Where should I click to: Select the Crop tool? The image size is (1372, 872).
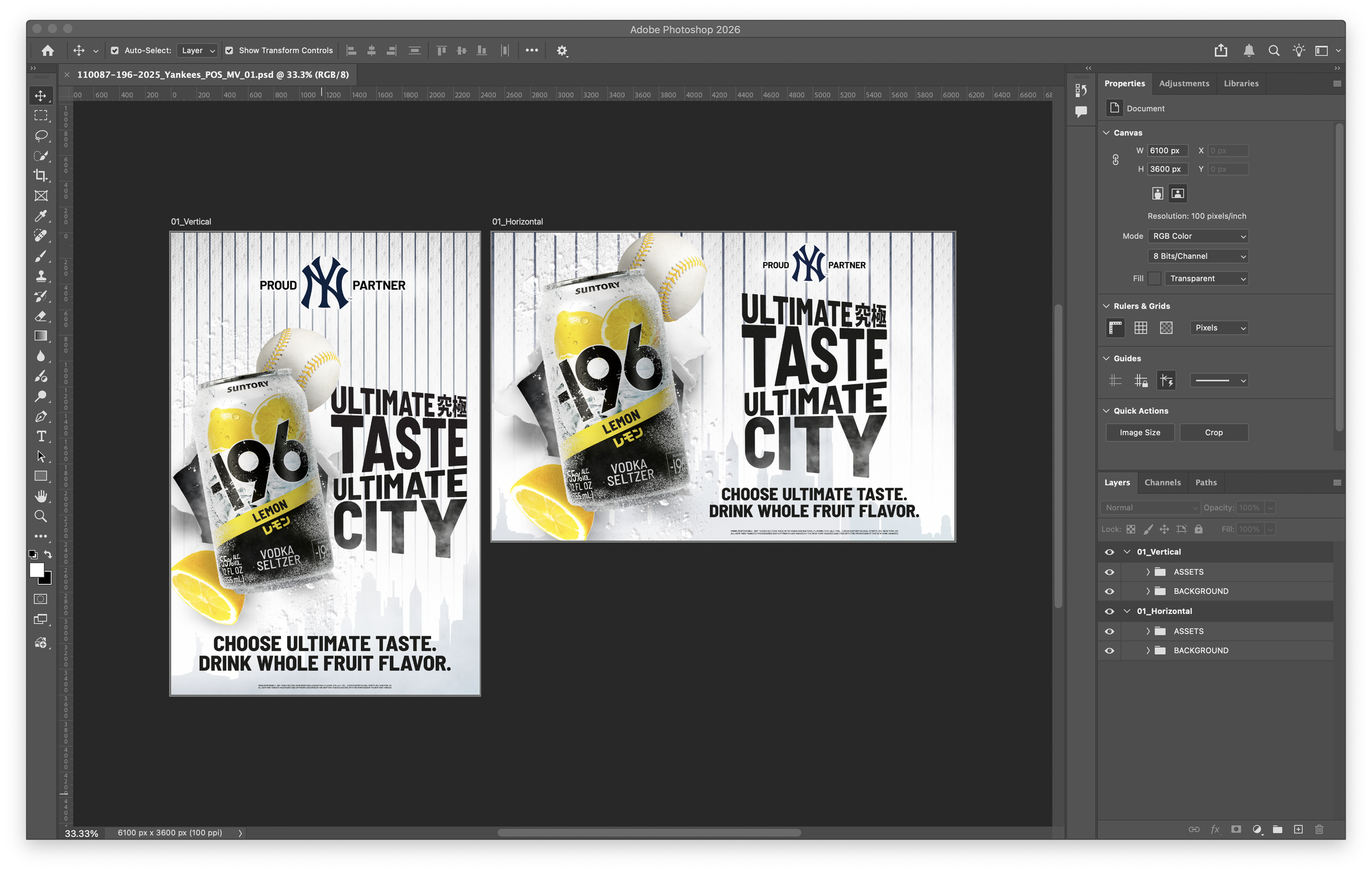pyautogui.click(x=41, y=176)
